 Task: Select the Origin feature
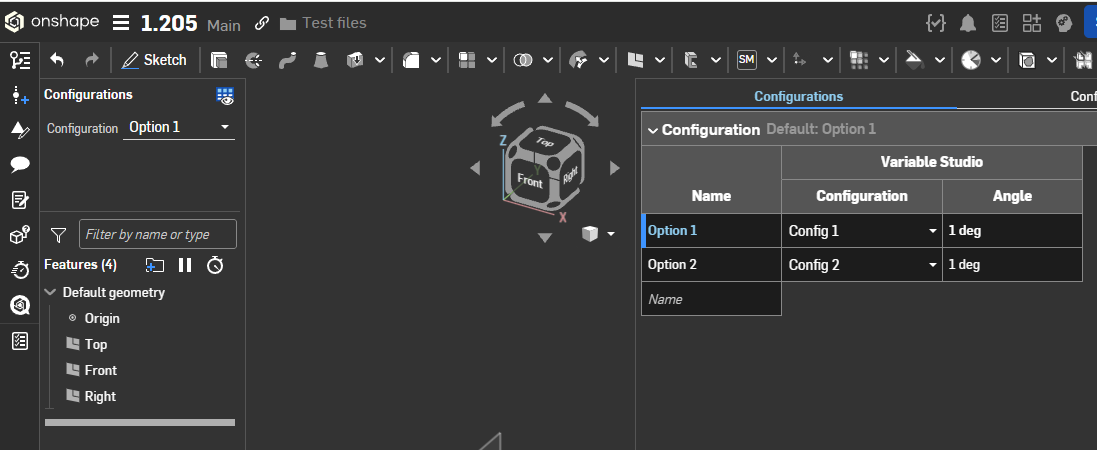coord(102,318)
